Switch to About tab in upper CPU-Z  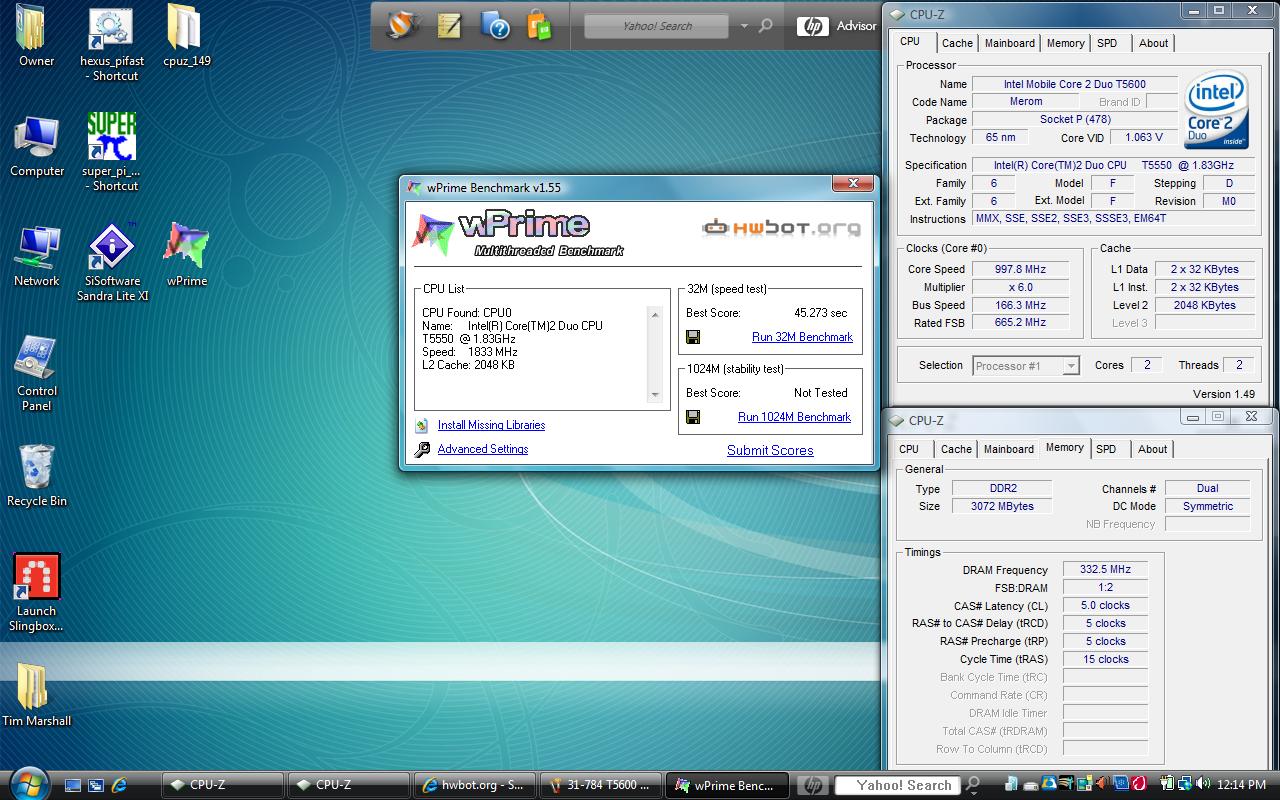click(1153, 43)
